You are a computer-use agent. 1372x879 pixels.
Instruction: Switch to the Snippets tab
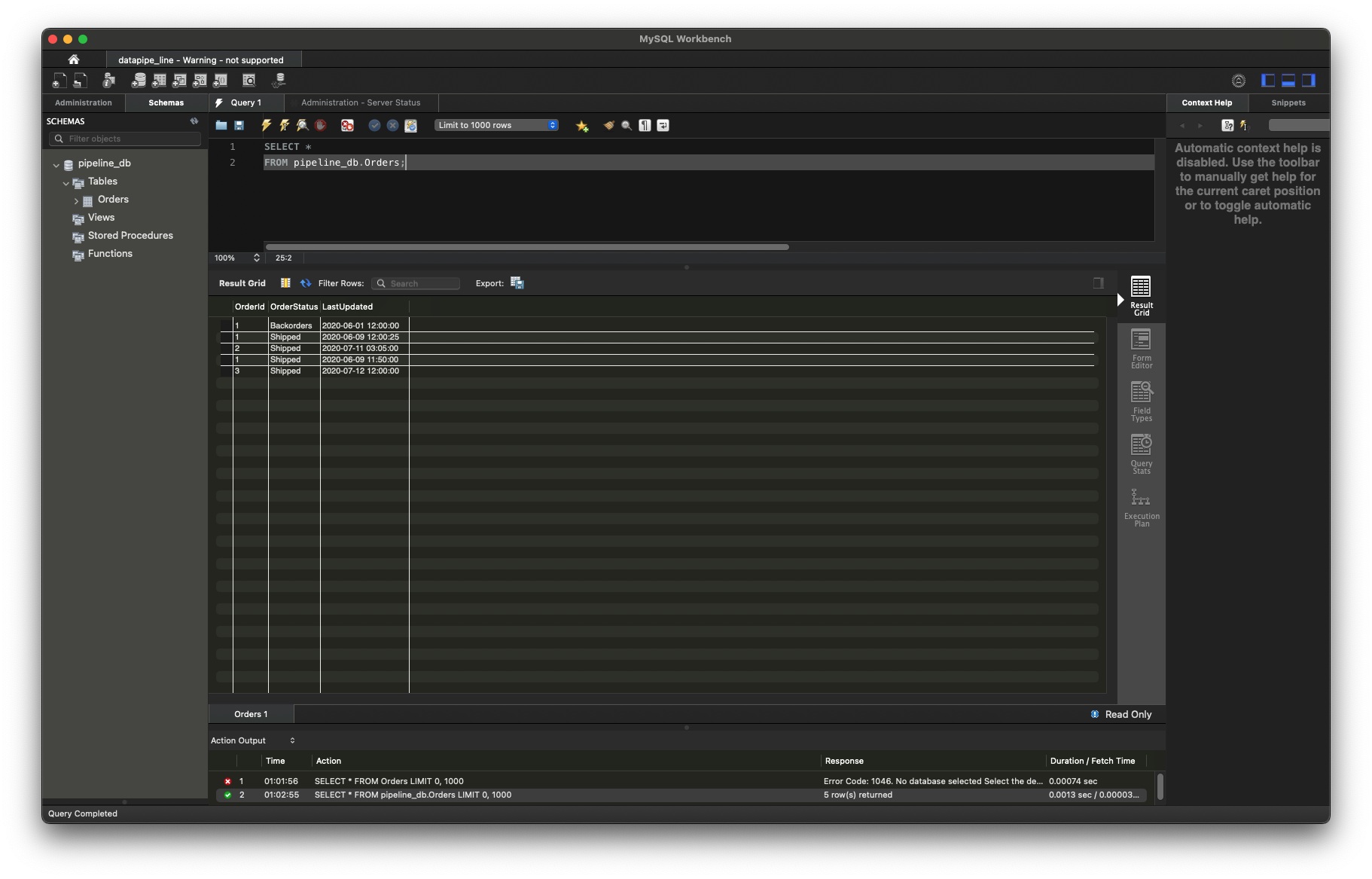pyautogui.click(x=1288, y=102)
